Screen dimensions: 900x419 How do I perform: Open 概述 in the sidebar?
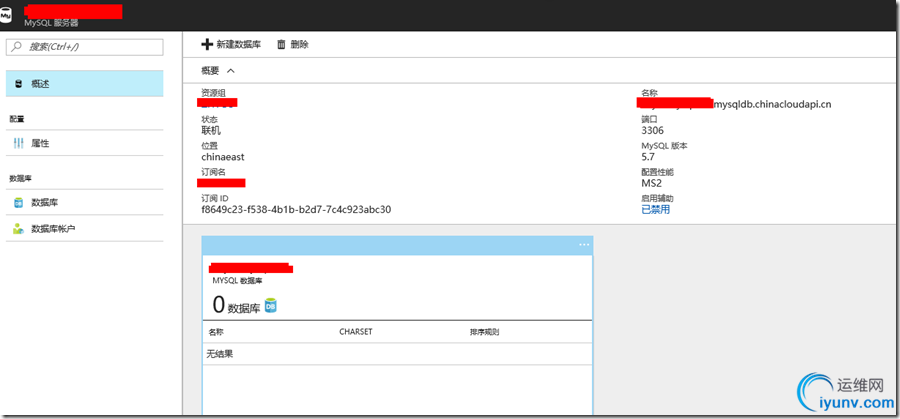(x=84, y=84)
